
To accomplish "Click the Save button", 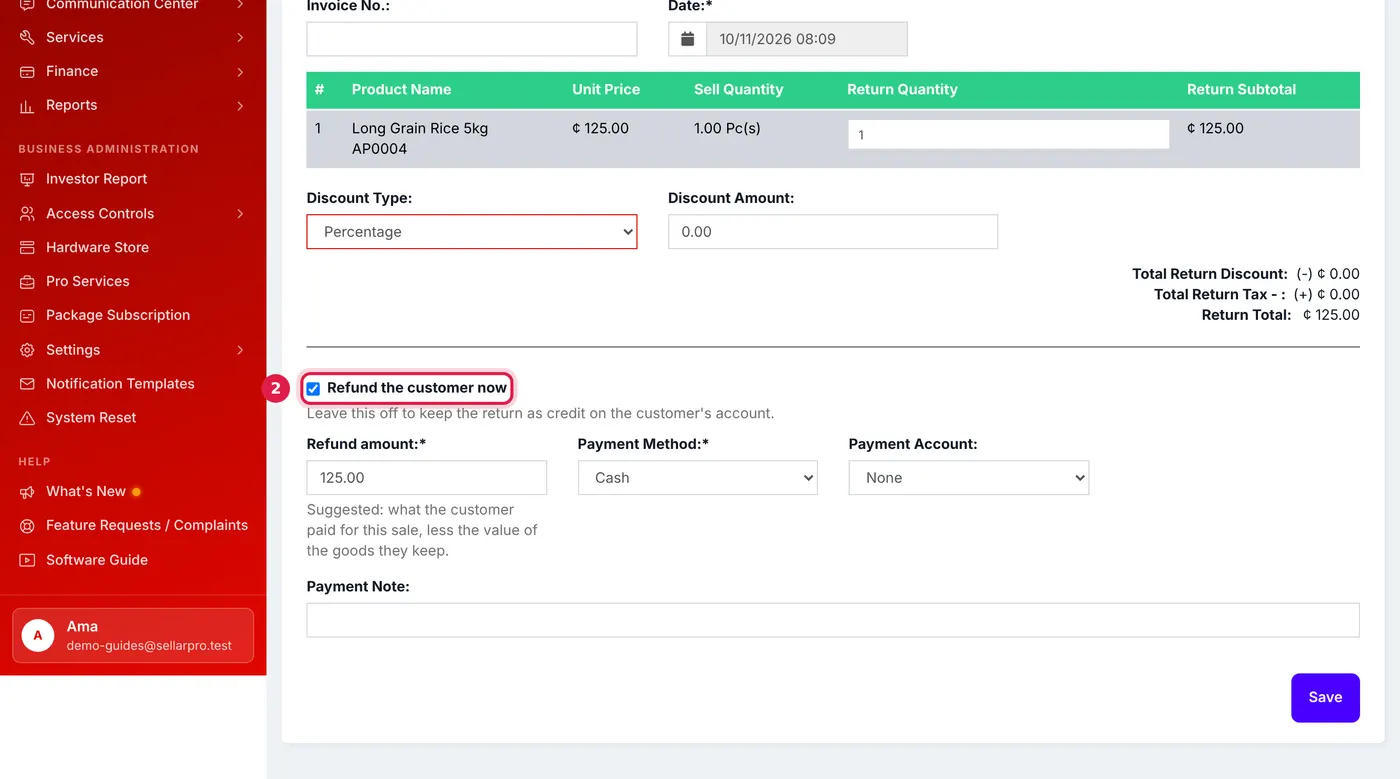I will tap(1325, 697).
